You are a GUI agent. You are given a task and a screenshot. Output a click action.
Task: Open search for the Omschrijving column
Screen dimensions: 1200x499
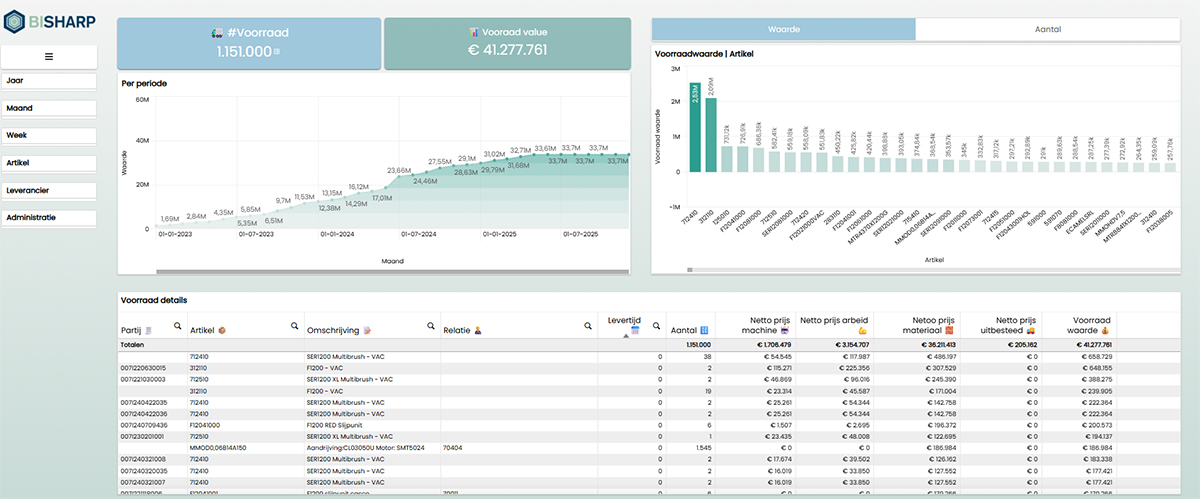pyautogui.click(x=430, y=326)
